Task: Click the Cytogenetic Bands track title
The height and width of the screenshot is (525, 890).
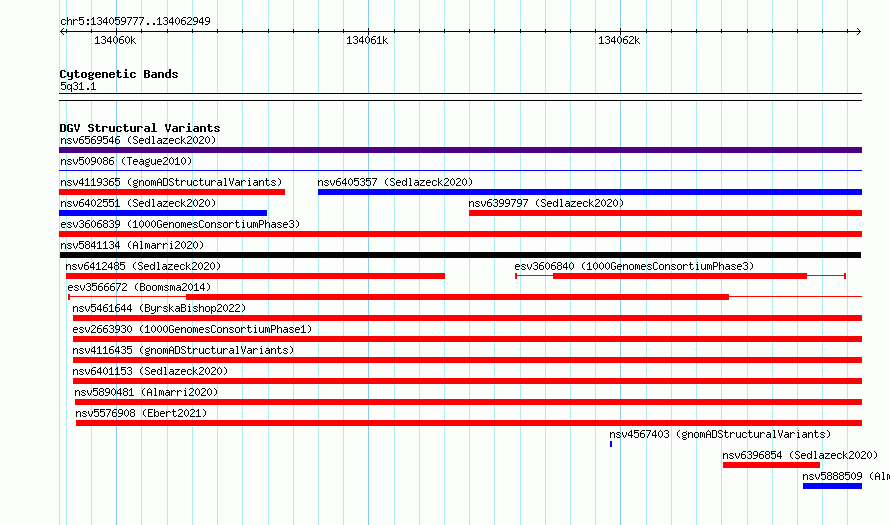Action: click(119, 74)
